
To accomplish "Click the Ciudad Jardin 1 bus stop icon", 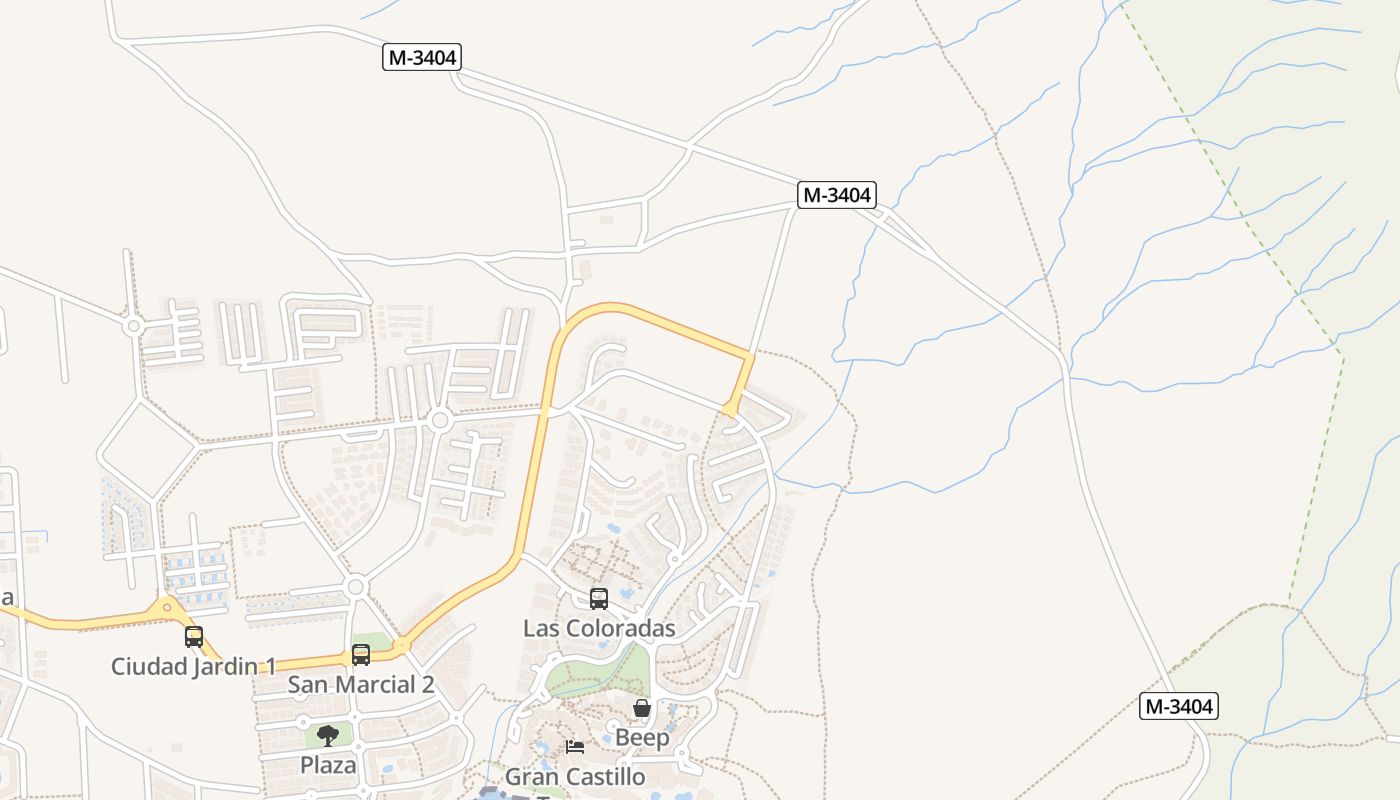I will [x=194, y=637].
